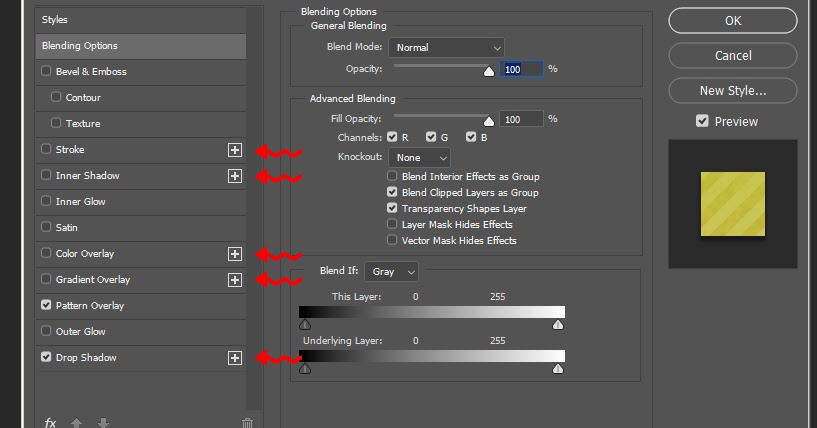Enable the Outer Glow checkbox
817x428 pixels.
point(46,331)
